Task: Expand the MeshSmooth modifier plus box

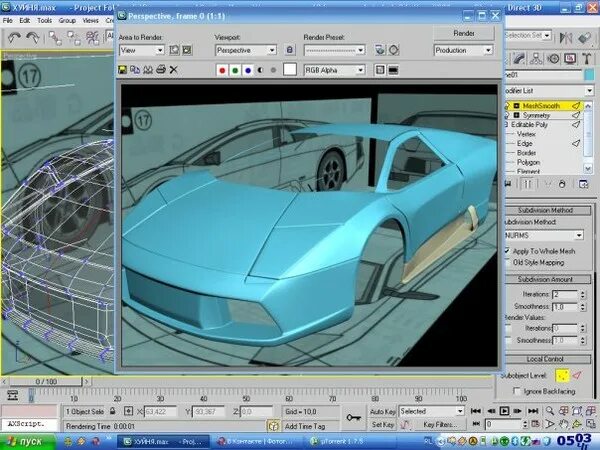Action: click(516, 106)
